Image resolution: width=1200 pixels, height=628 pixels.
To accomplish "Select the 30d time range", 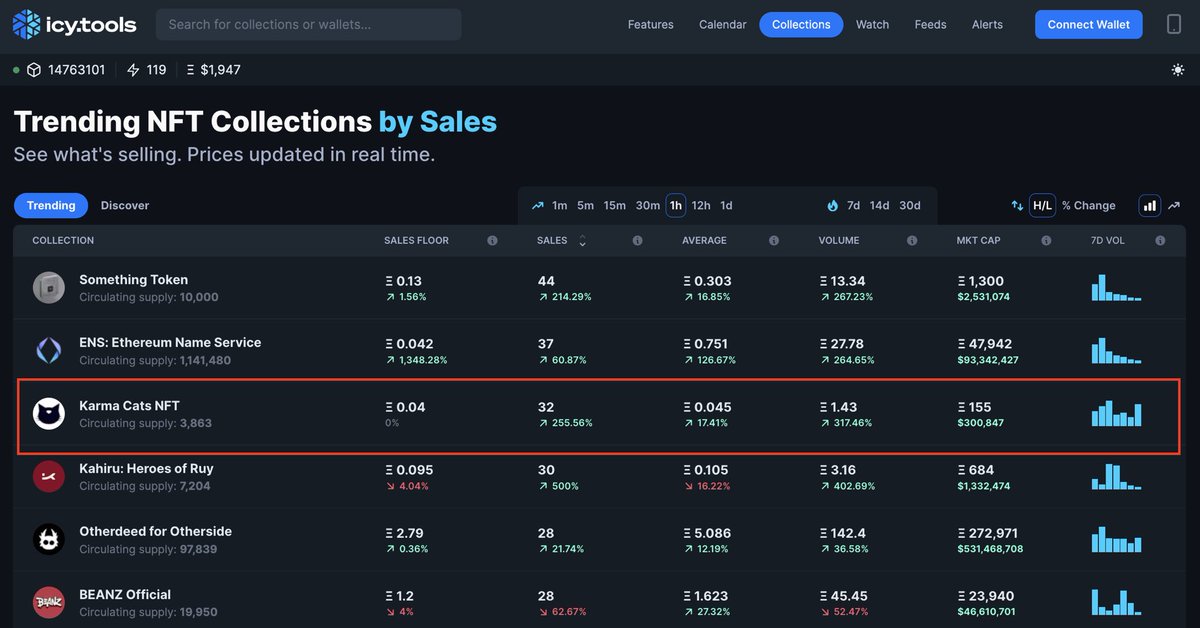I will pos(910,206).
